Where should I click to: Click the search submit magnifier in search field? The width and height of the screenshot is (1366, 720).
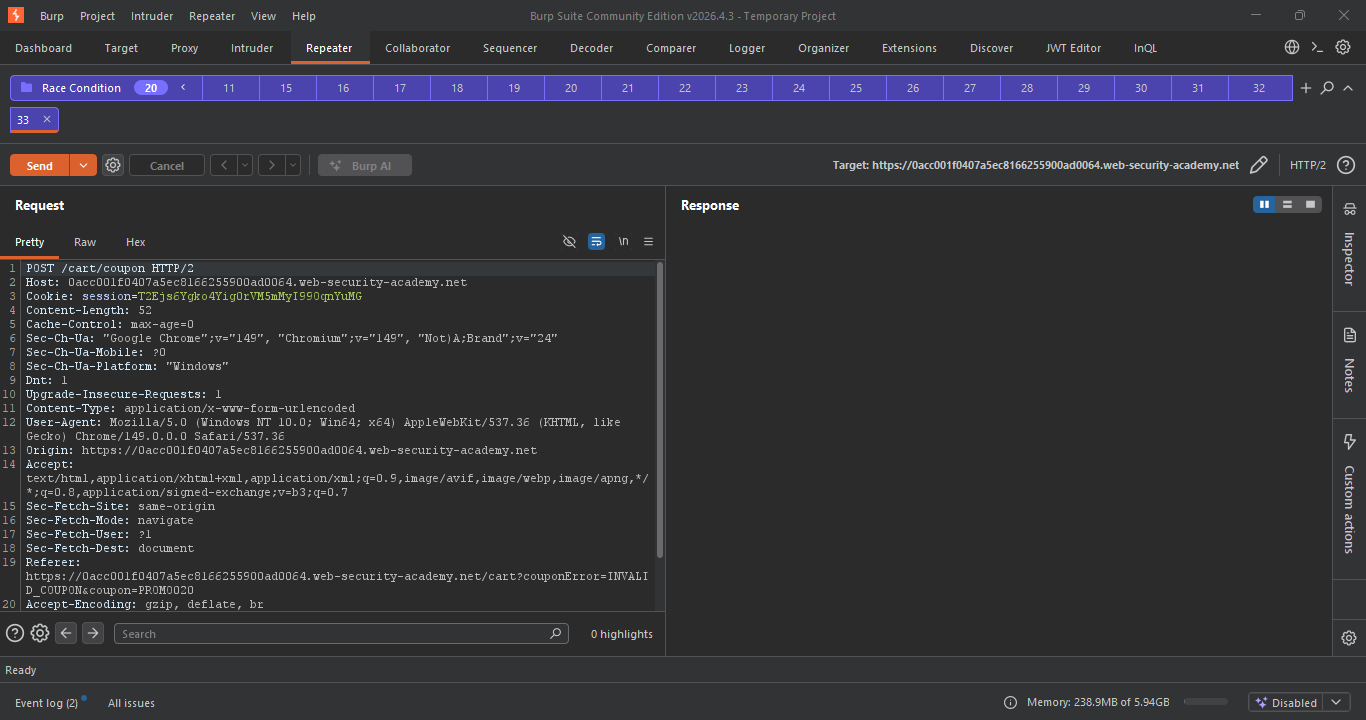coord(556,633)
